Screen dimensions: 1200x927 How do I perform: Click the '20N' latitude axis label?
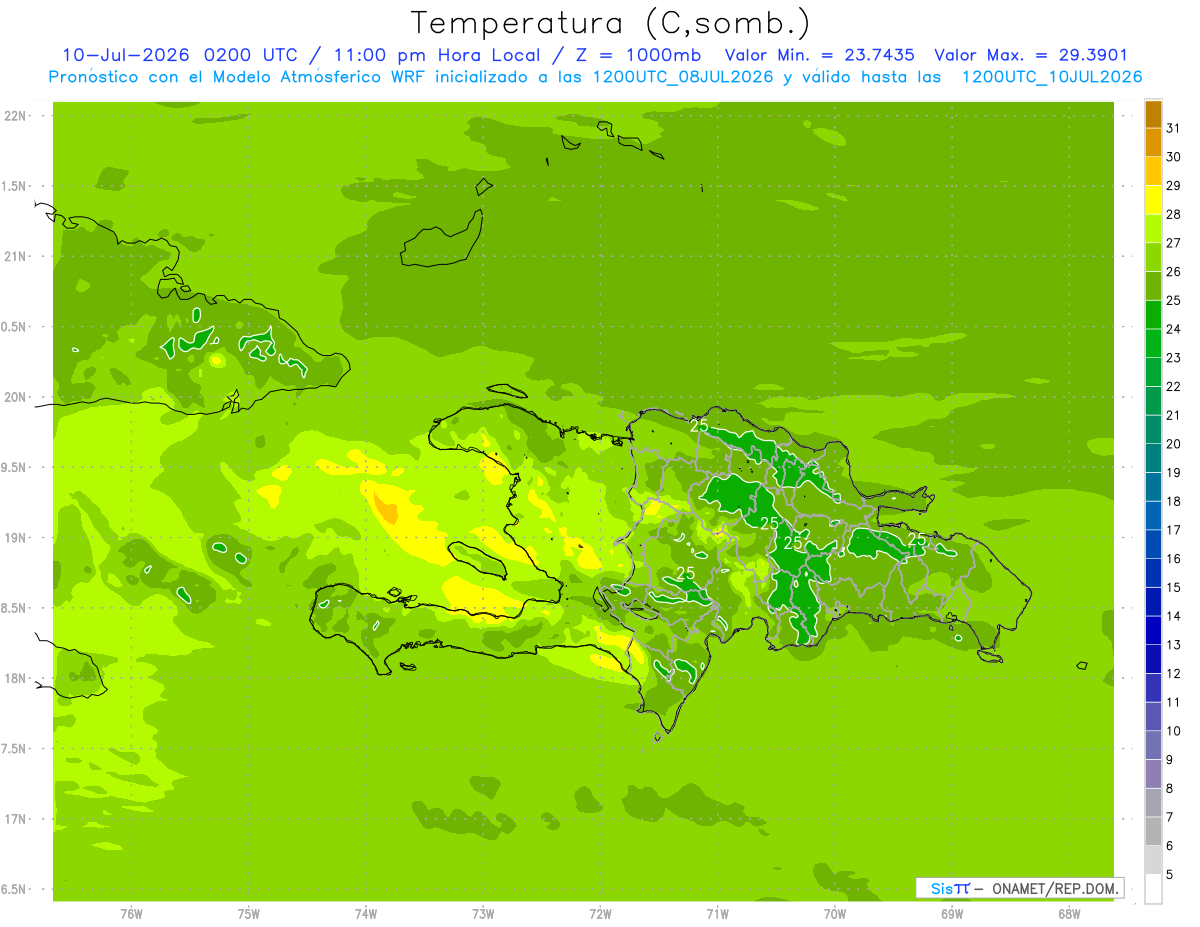16,397
